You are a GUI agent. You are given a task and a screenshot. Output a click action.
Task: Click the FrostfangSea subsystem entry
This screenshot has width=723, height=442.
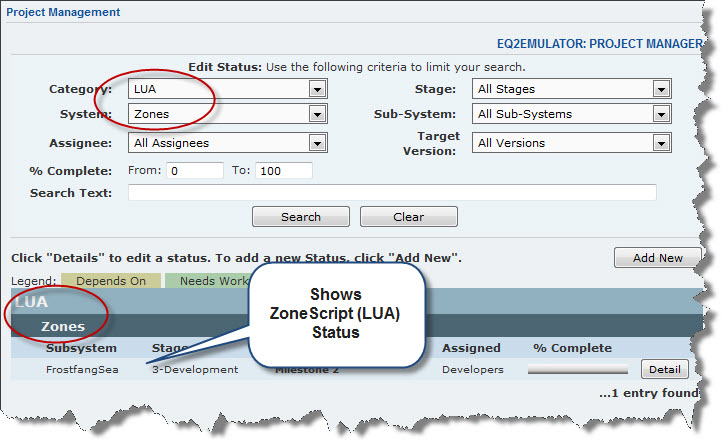coord(81,370)
